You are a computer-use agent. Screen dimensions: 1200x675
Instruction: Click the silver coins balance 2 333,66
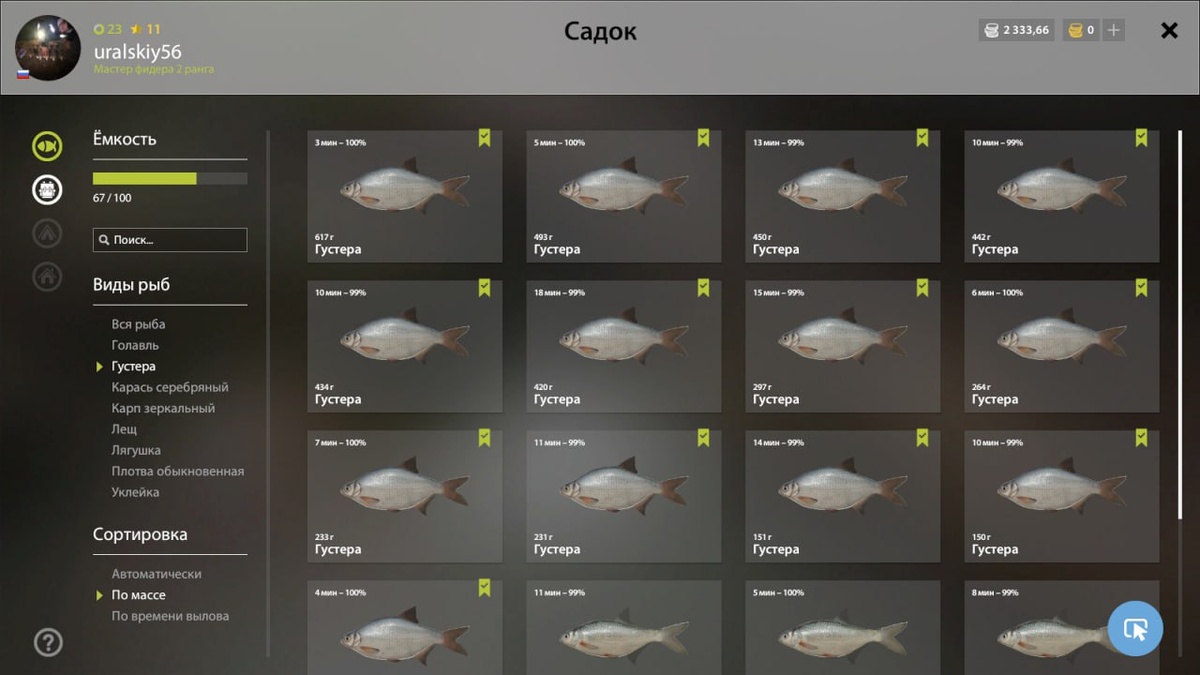point(1016,30)
